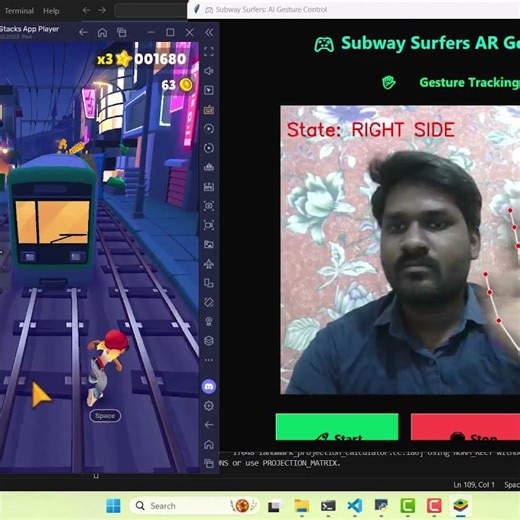Start screen recording via video-frame icon

coord(209,225)
